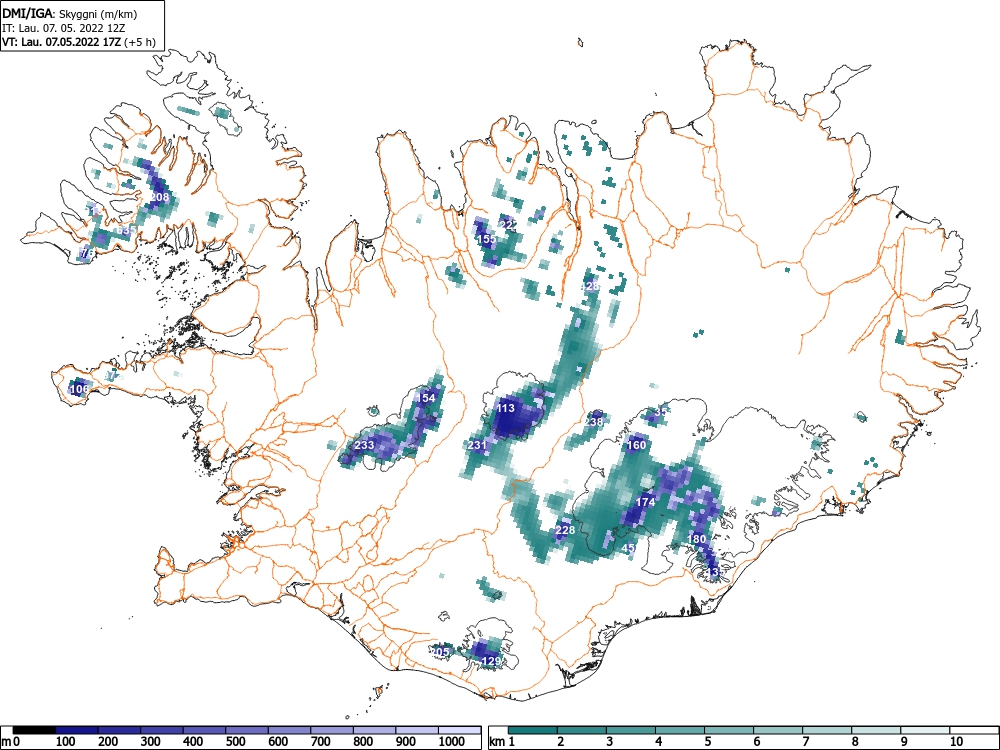Select the '10' km legend label
The height and width of the screenshot is (750, 1000).
956,742
